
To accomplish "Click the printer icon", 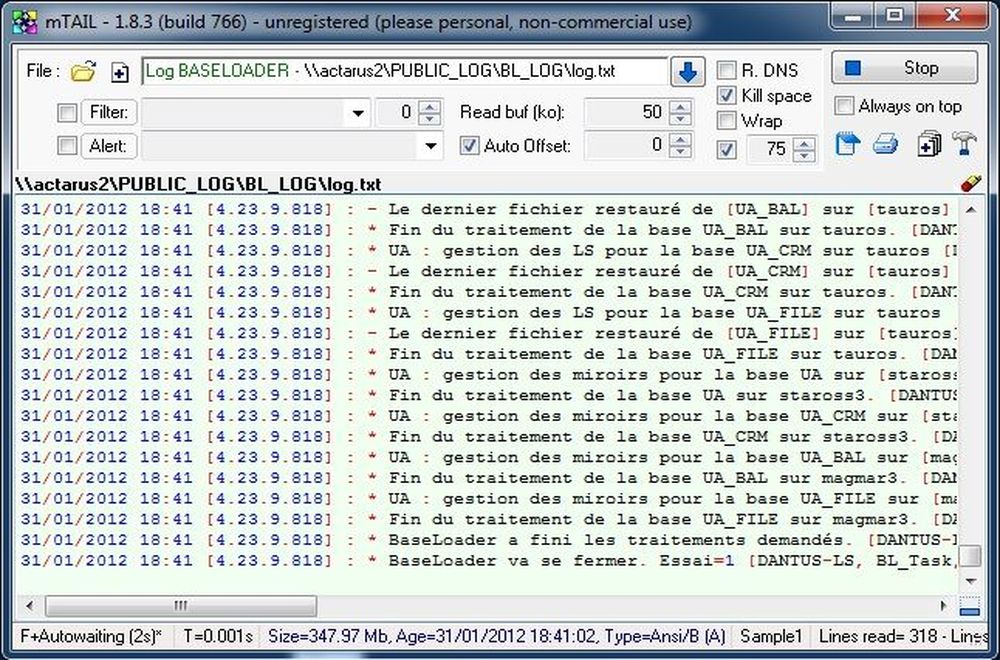I will (x=885, y=145).
